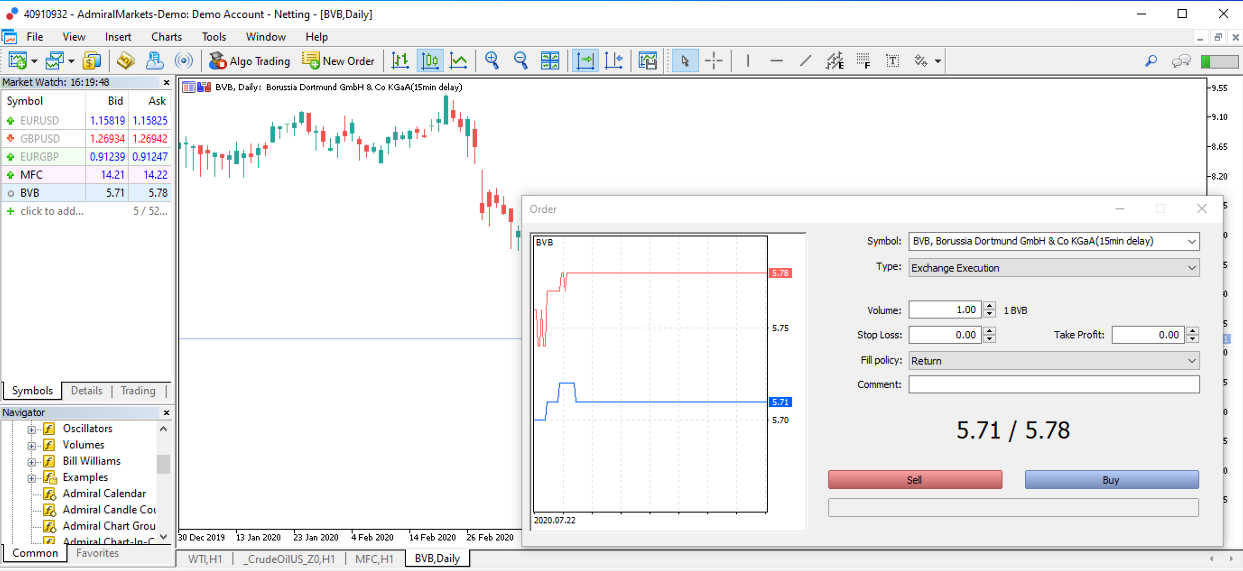Screen dimensions: 1243x571
Task: Enable Algo Trading
Action: [249, 61]
